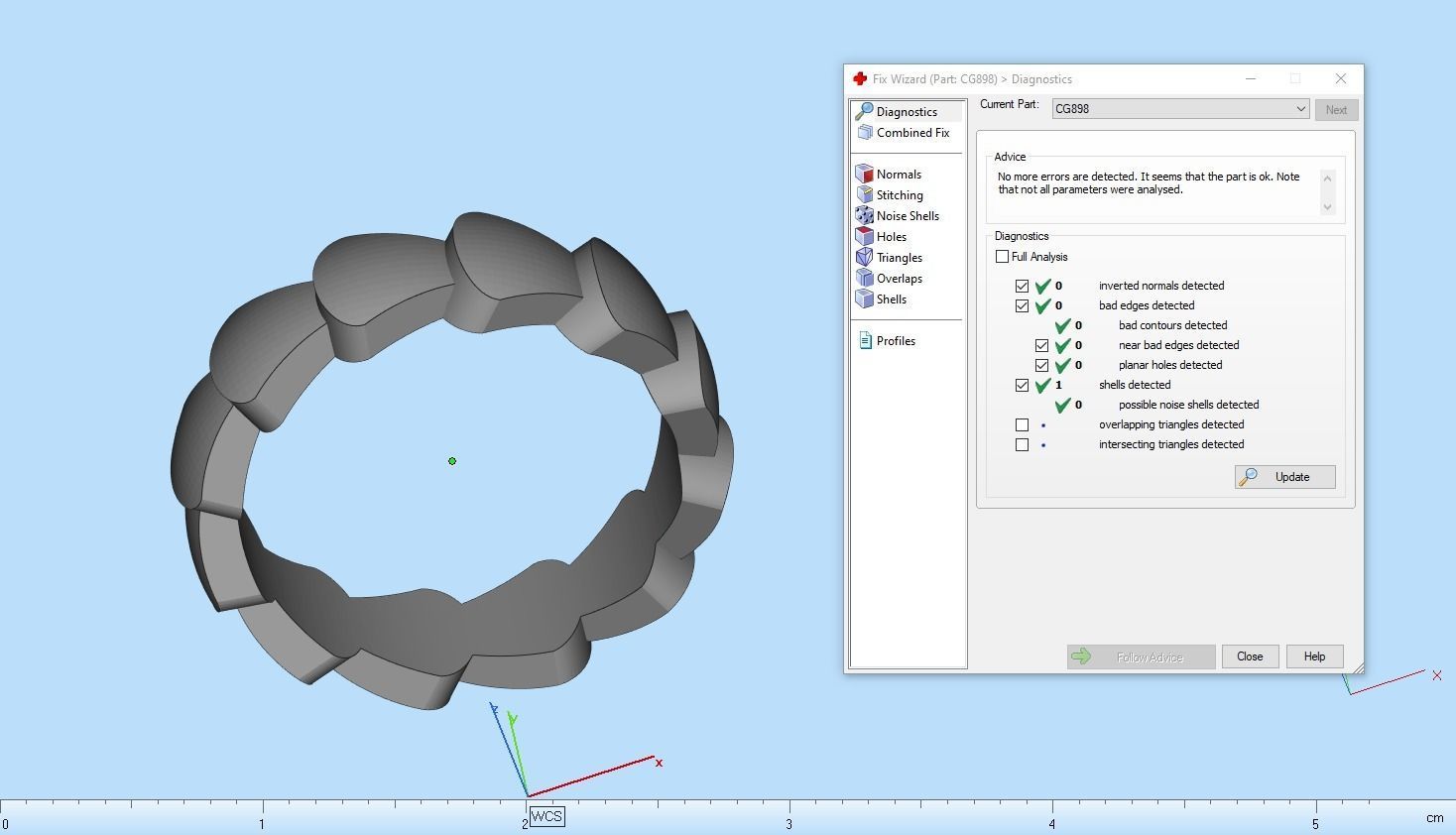1456x835 pixels.
Task: Switch to Combined Fix page
Action: click(912, 133)
